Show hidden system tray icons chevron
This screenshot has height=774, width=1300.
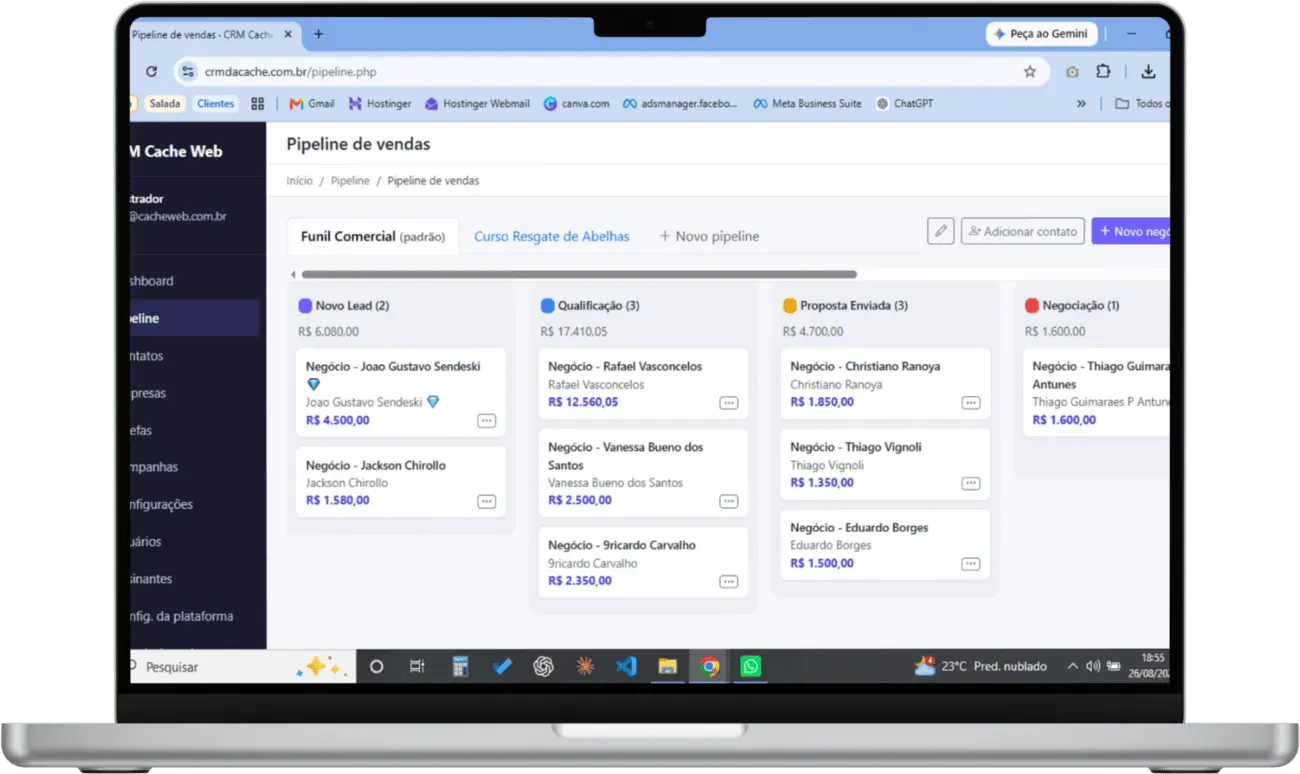[1073, 666]
